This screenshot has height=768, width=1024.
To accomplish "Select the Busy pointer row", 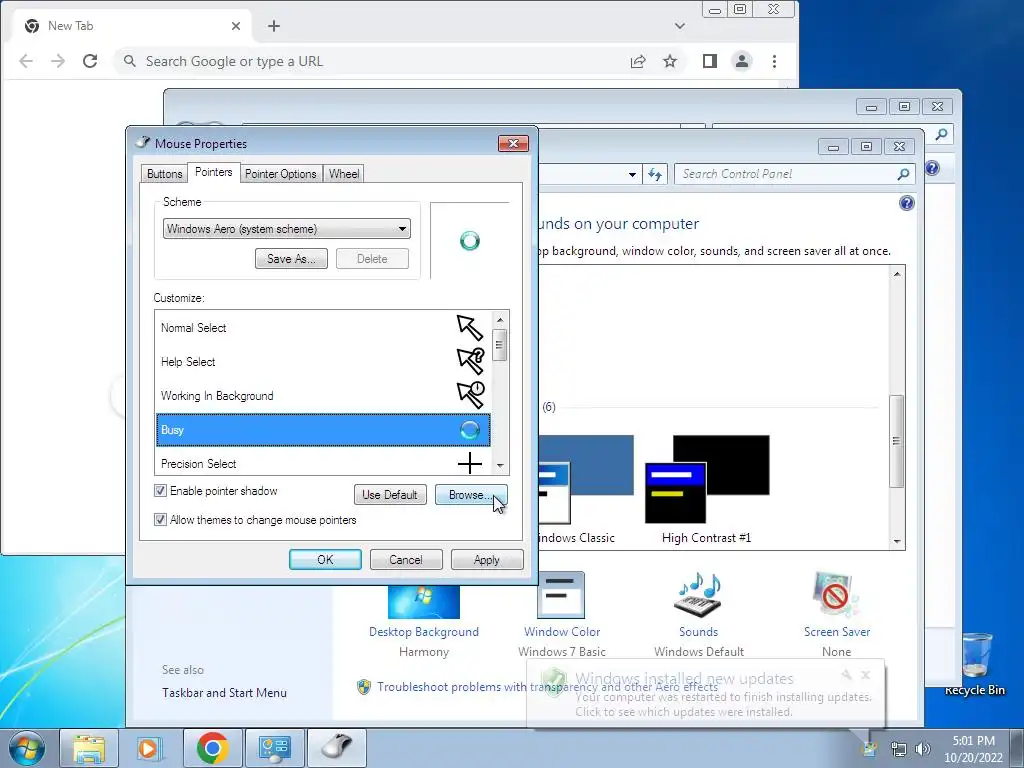I will 323,430.
